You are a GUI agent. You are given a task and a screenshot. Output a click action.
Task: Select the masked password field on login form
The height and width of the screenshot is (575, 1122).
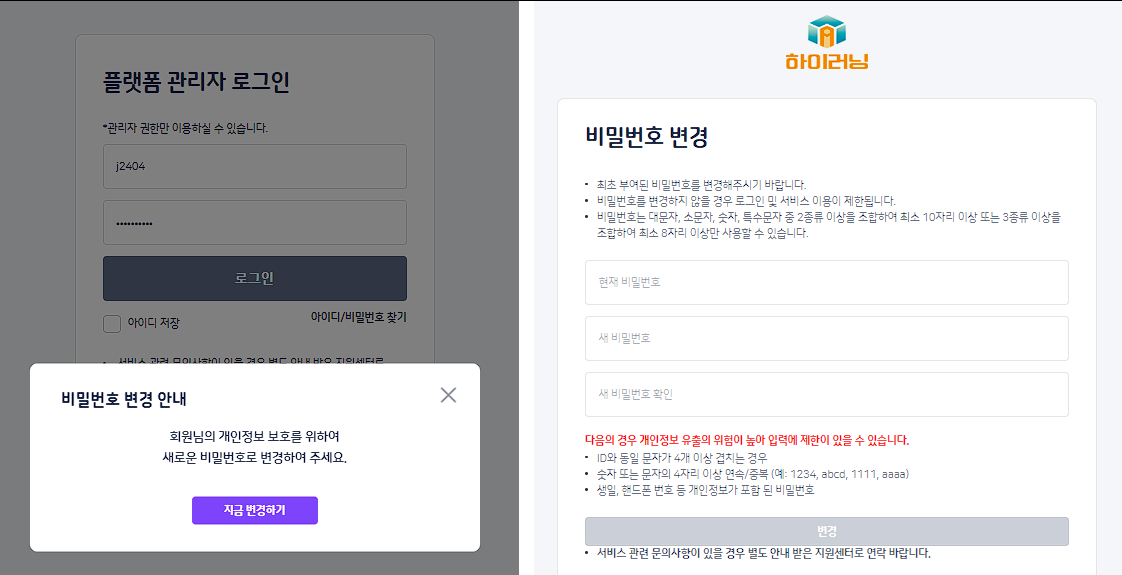[x=255, y=222]
